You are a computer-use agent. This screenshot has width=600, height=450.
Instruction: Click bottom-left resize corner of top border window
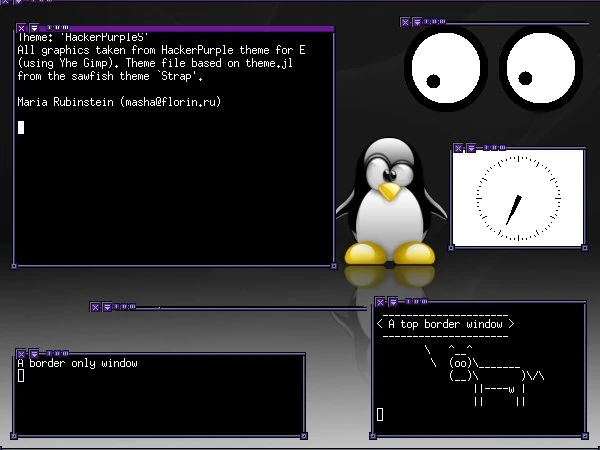[373, 436]
